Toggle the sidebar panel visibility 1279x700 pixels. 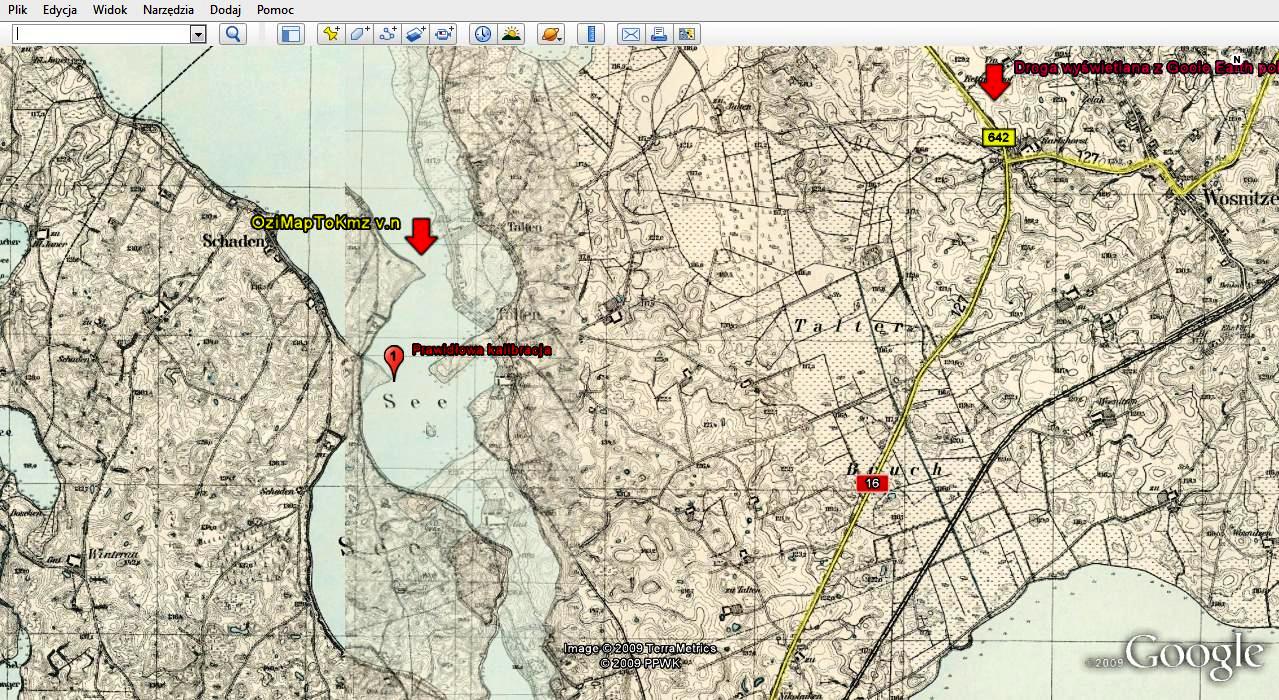[290, 34]
